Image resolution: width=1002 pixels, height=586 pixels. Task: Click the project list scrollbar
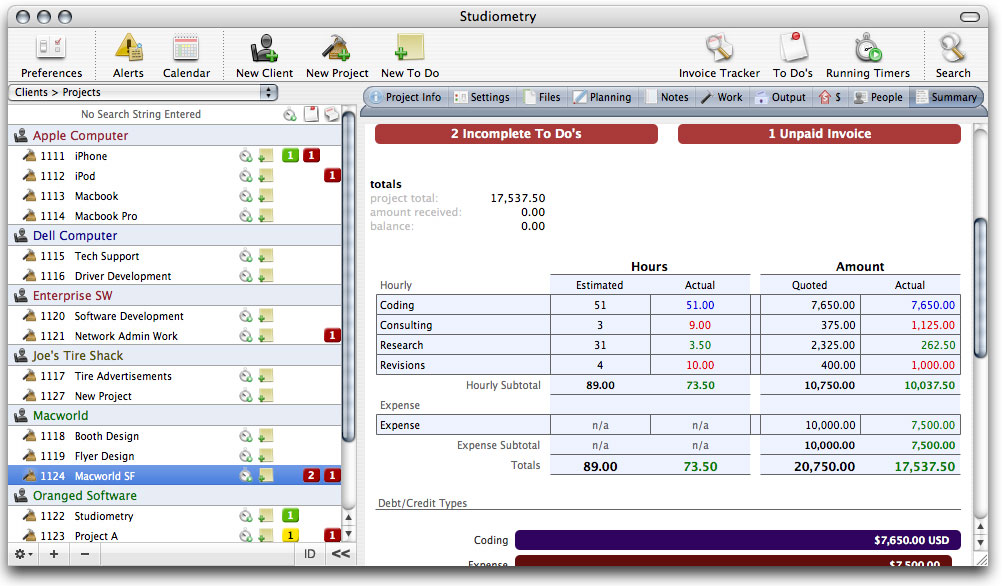pos(348,275)
